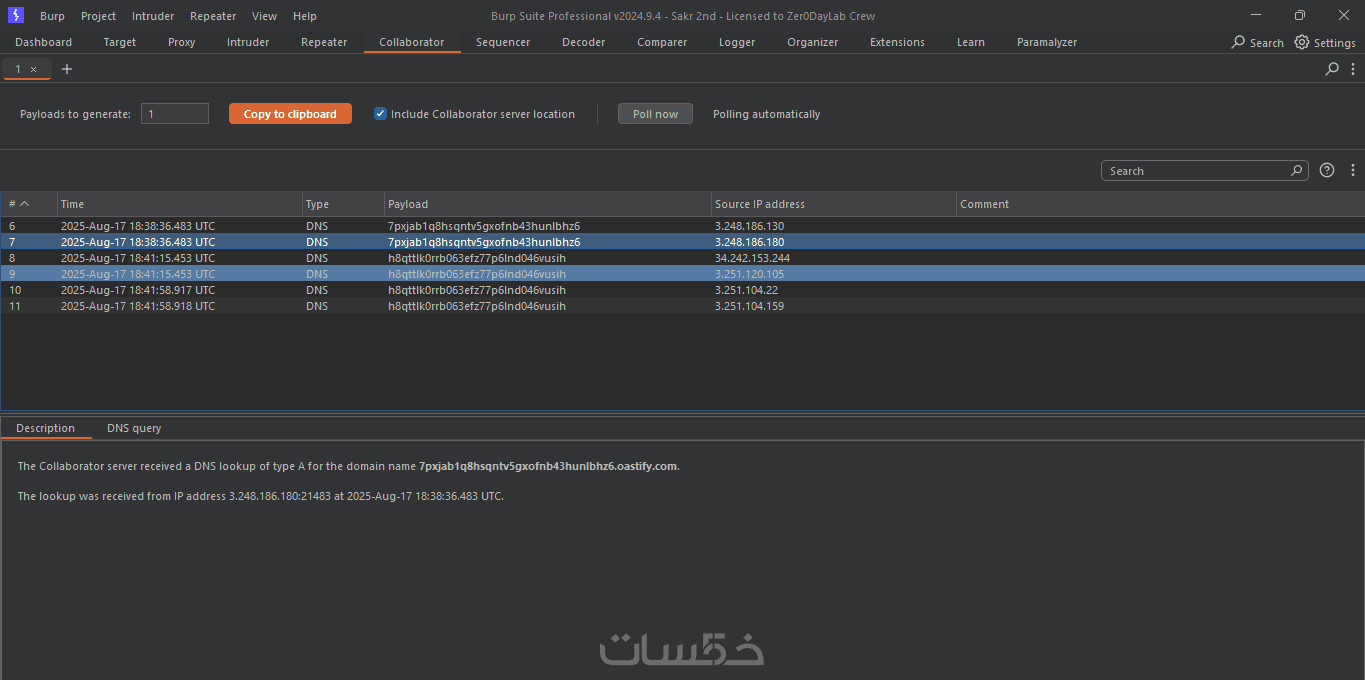Screen dimensions: 1365x680
Task: Select interaction row 10 from 3.251.104.22
Action: pyautogui.click(x=682, y=290)
